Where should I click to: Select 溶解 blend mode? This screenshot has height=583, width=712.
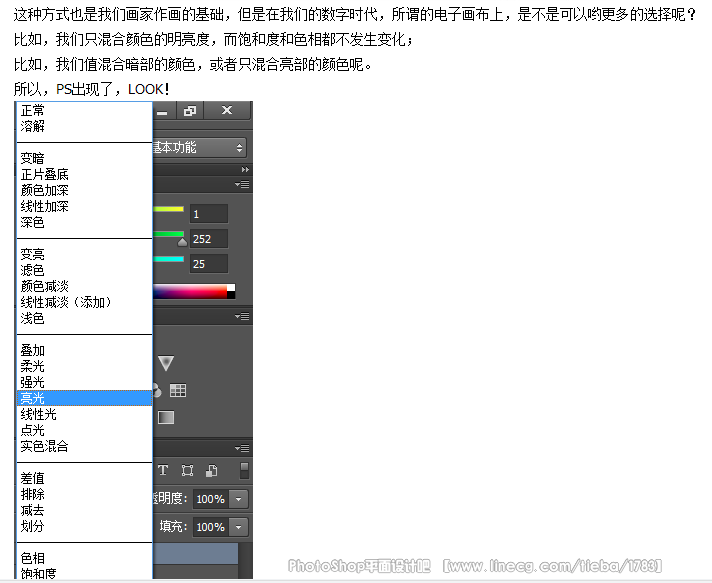click(x=84, y=126)
